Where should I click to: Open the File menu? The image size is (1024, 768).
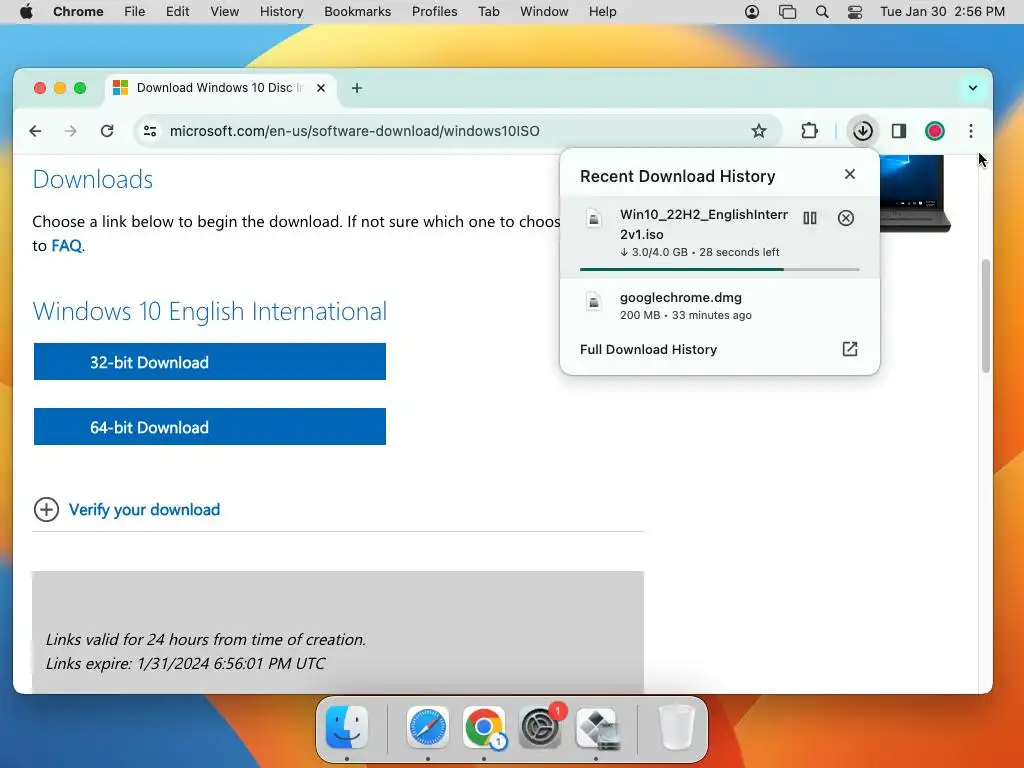(135, 12)
